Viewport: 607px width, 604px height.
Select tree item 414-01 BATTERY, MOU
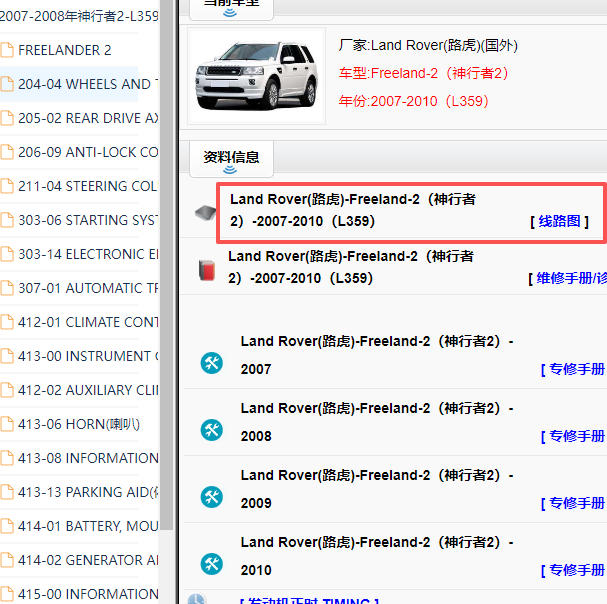(88, 526)
